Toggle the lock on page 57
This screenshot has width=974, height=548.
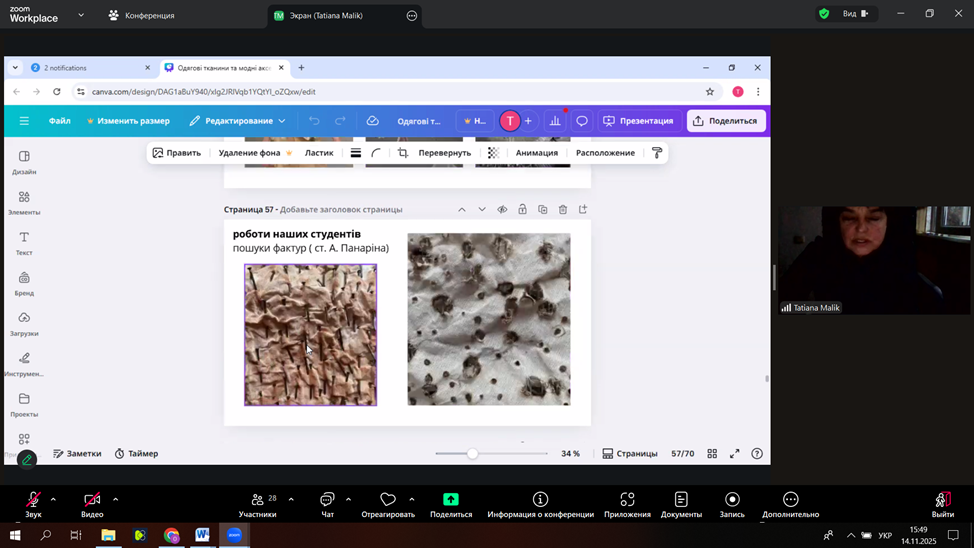(522, 210)
